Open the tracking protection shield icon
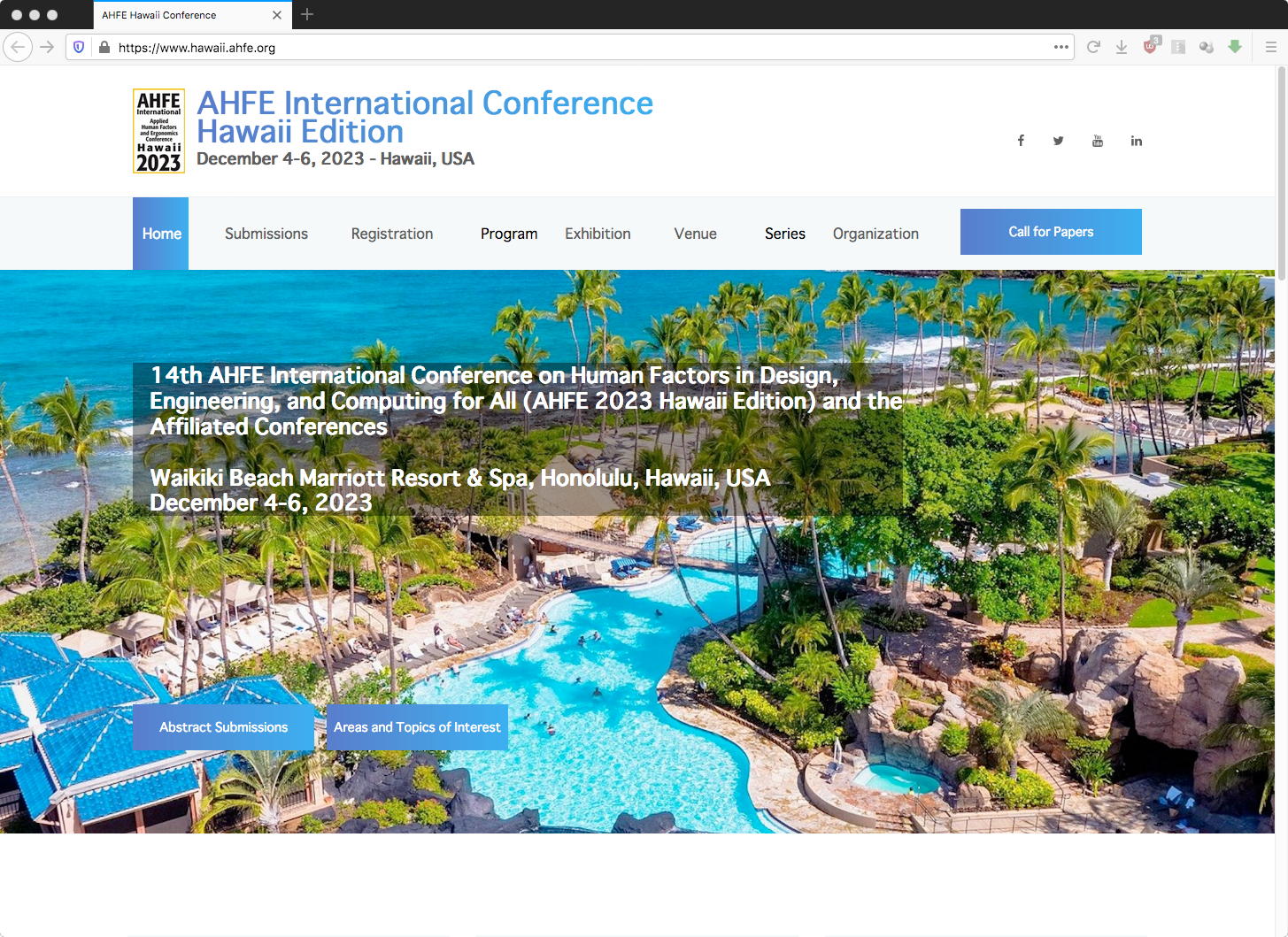The width and height of the screenshot is (1288, 937). (x=79, y=48)
